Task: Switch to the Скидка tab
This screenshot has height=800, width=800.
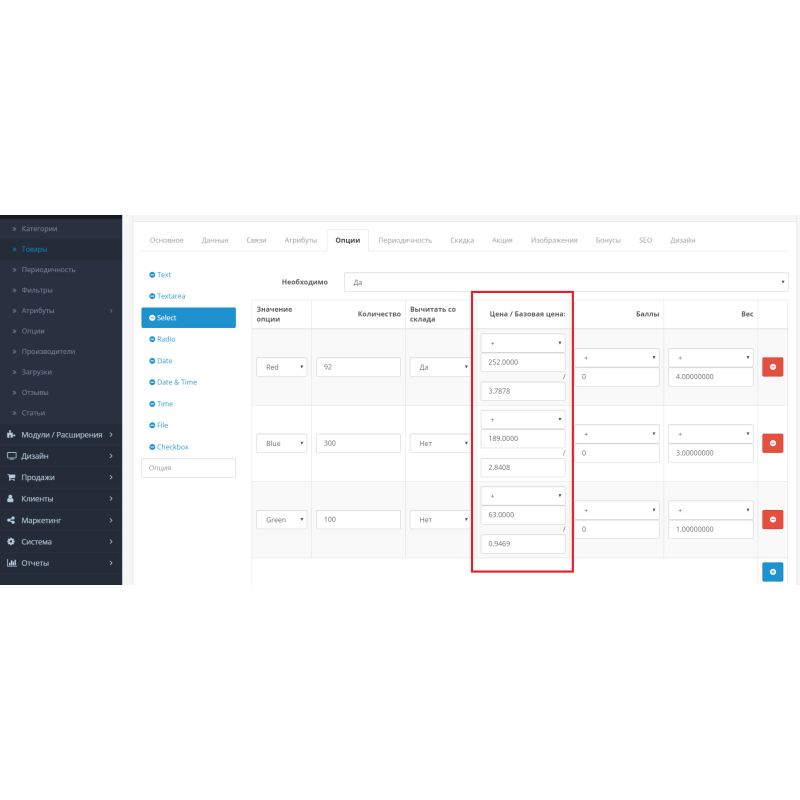Action: [462, 240]
